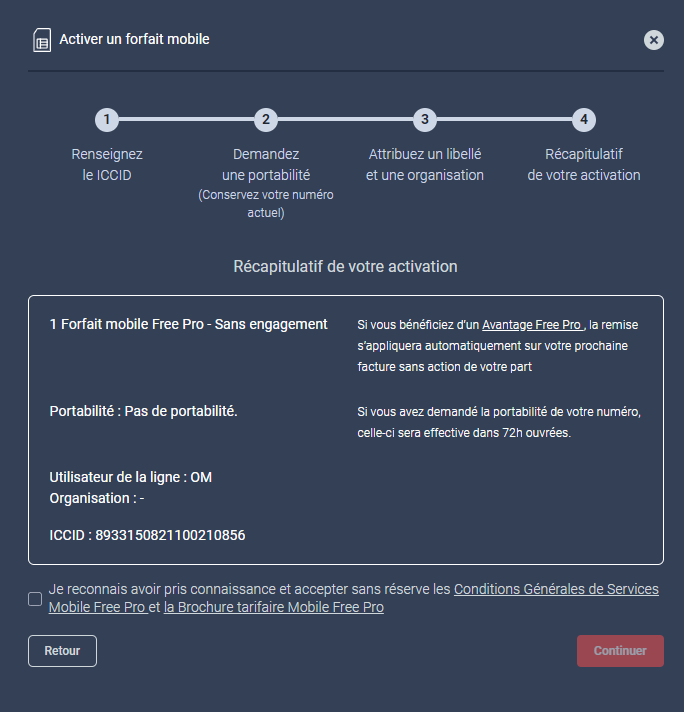Click Attribuez un libellé et une organisation label
This screenshot has width=684, height=712.
[425, 164]
